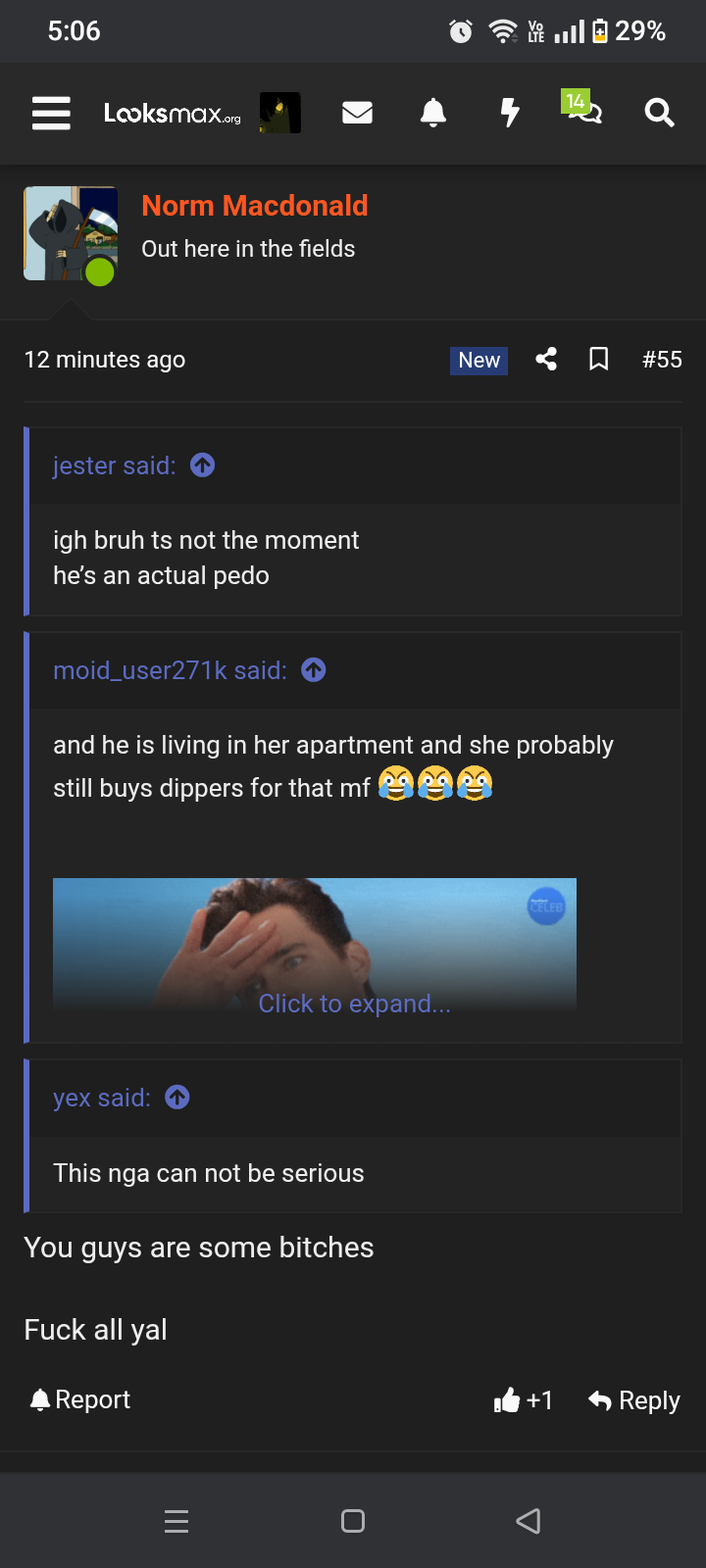Tap the Android back navigation button
Screen dimensions: 706x1568
[x=529, y=1521]
